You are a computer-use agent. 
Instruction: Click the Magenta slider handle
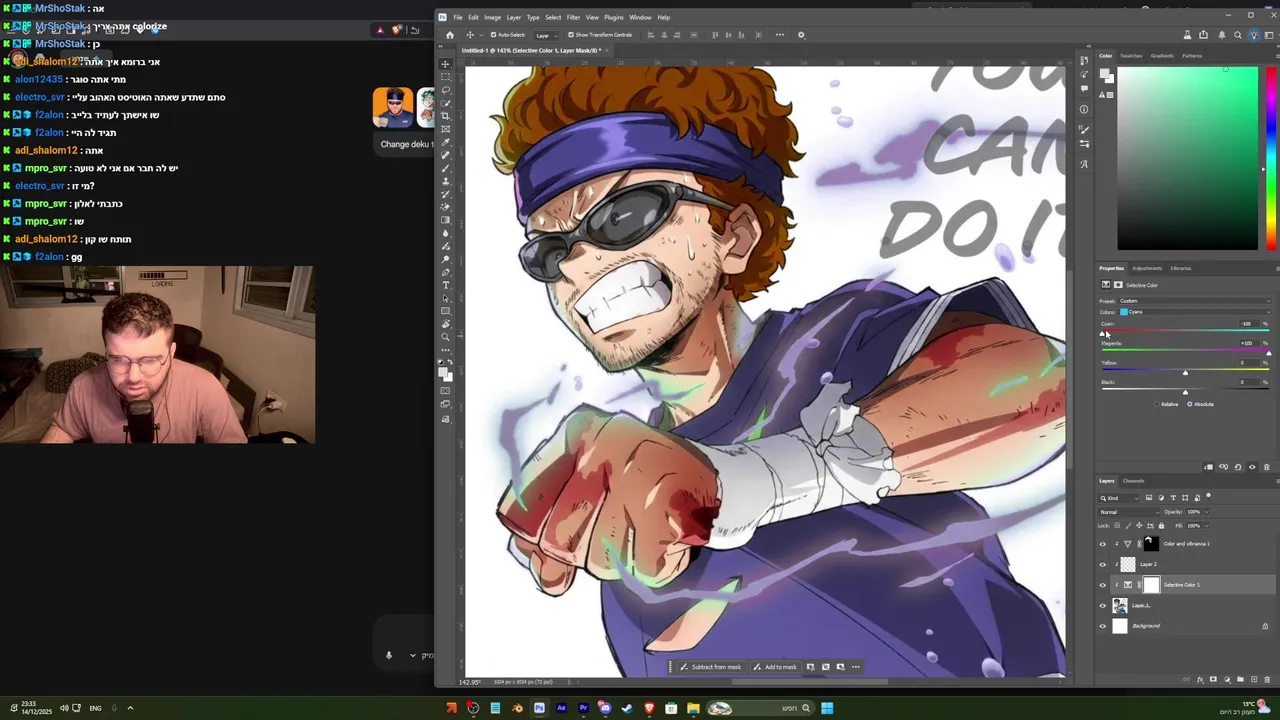(1269, 353)
